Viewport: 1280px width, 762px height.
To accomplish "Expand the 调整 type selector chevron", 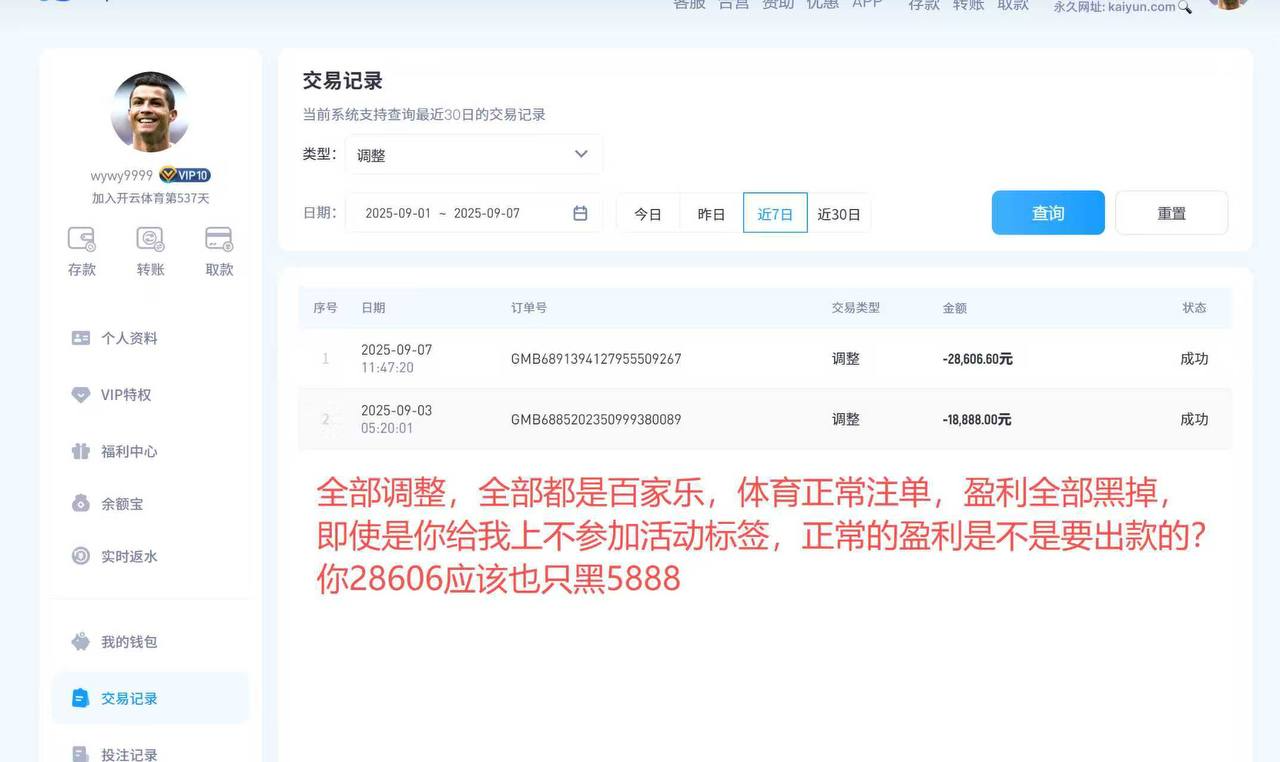I will tap(581, 154).
